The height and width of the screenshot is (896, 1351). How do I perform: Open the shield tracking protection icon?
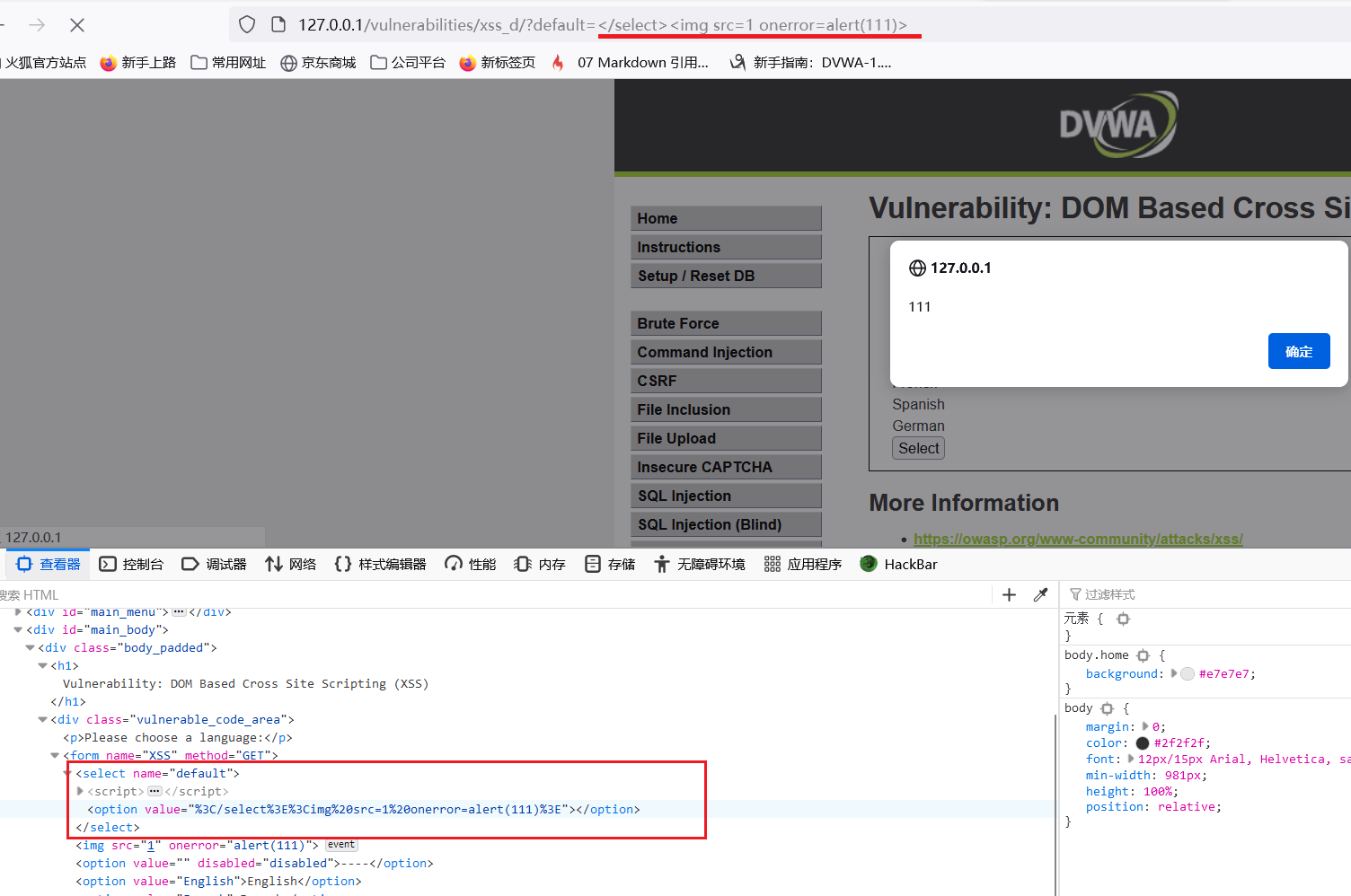pyautogui.click(x=247, y=25)
